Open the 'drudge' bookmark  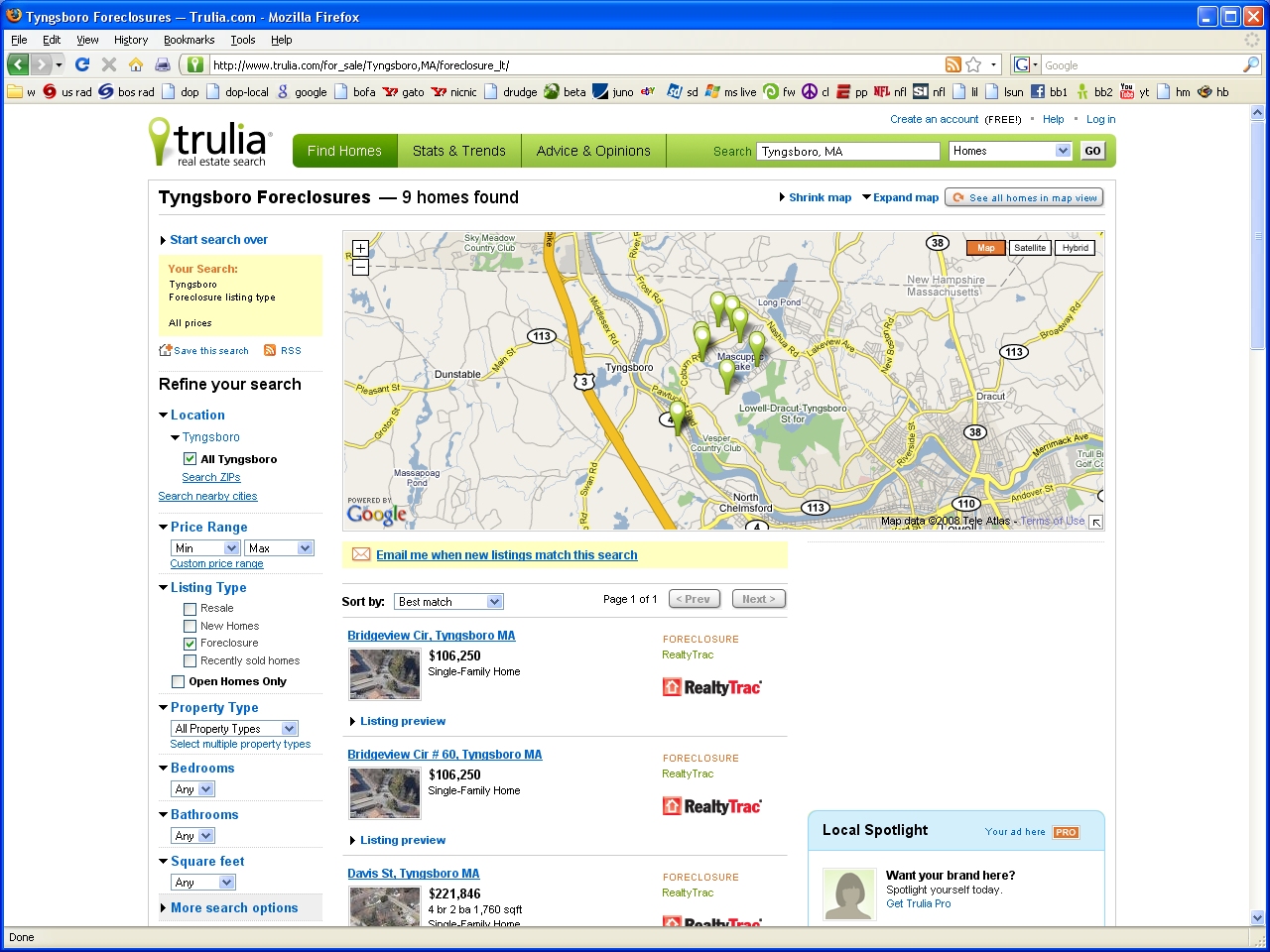click(510, 91)
